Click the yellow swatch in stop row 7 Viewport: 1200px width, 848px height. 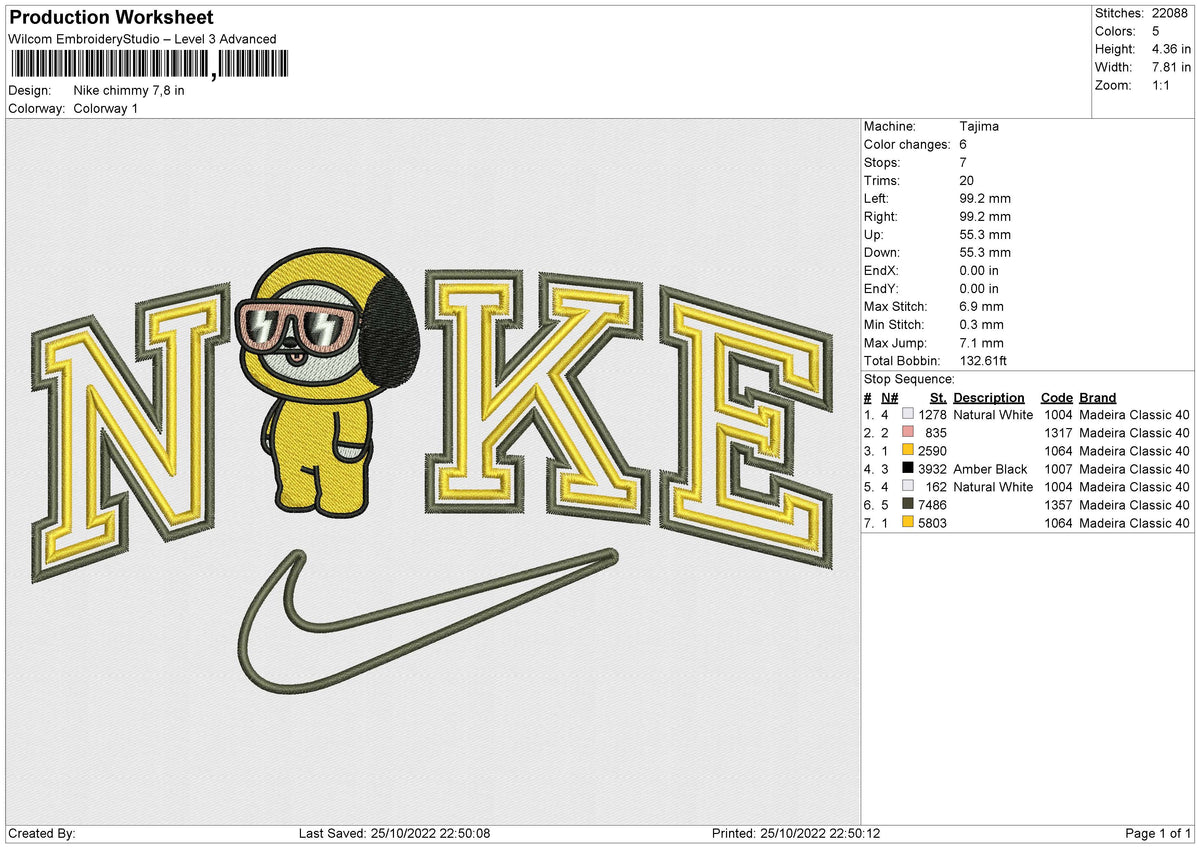[907, 523]
